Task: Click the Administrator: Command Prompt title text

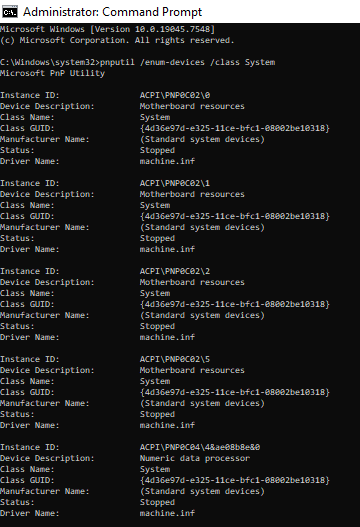Action: pos(112,12)
